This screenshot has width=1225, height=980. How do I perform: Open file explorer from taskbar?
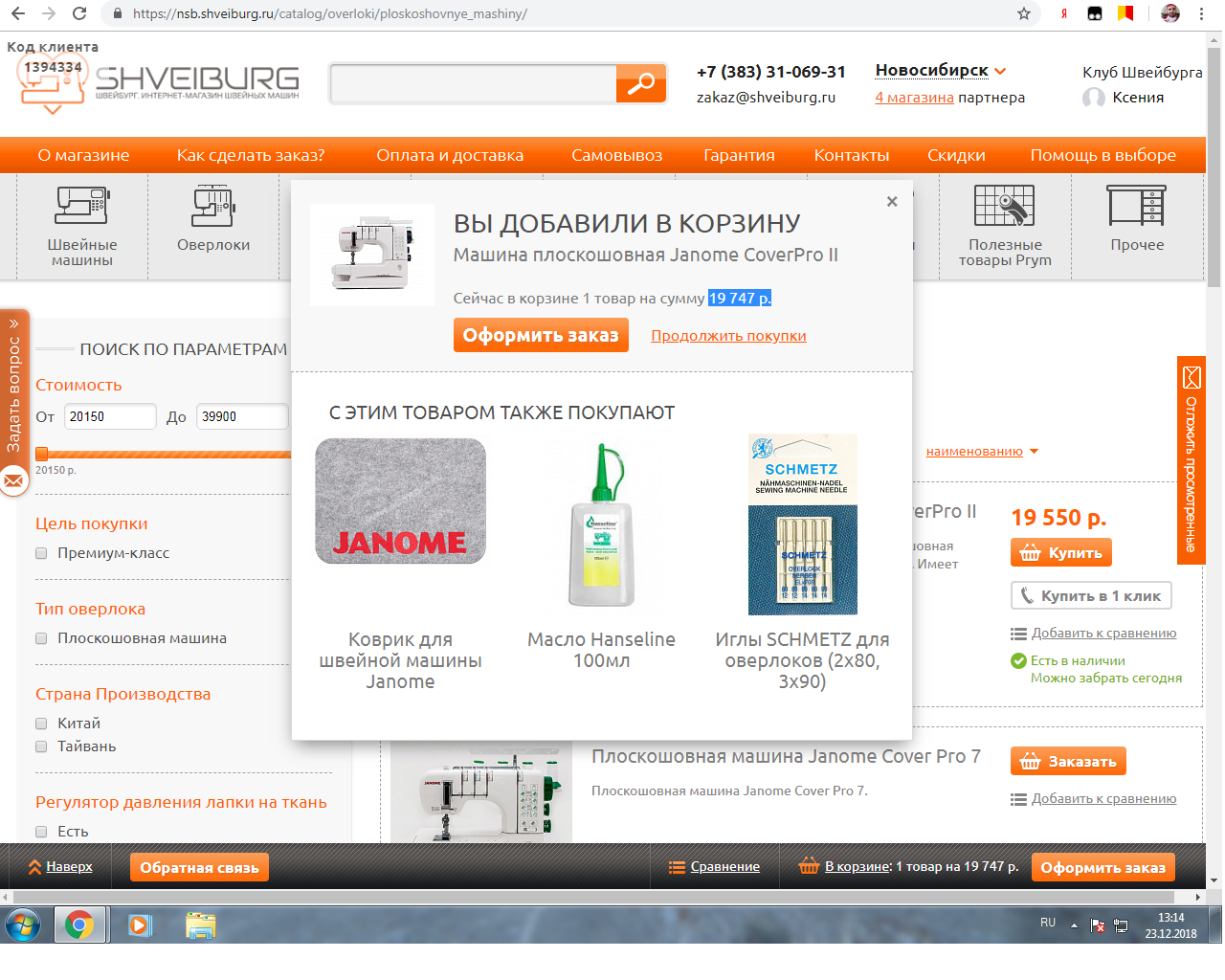click(201, 925)
